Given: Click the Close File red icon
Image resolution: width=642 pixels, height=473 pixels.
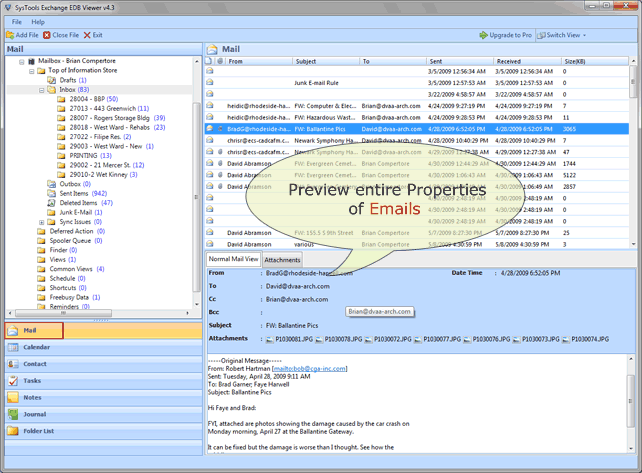Looking at the screenshot, I should coord(47,35).
